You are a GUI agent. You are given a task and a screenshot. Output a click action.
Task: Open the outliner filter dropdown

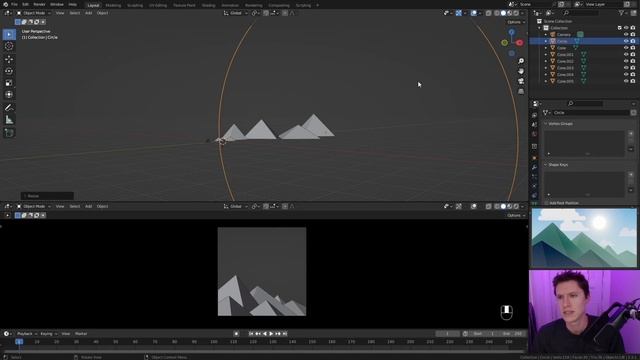623,13
